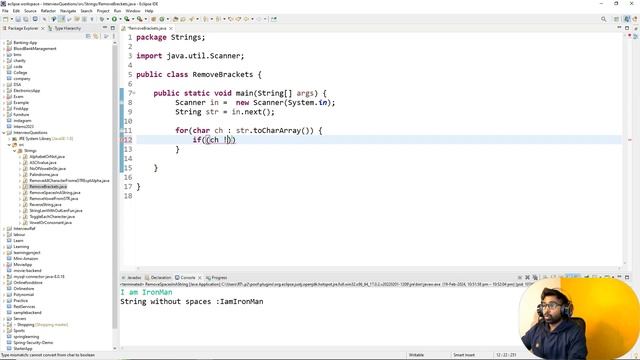Click the Pin Editor toolbar icon
The image size is (640, 360).
(x=274, y=19)
